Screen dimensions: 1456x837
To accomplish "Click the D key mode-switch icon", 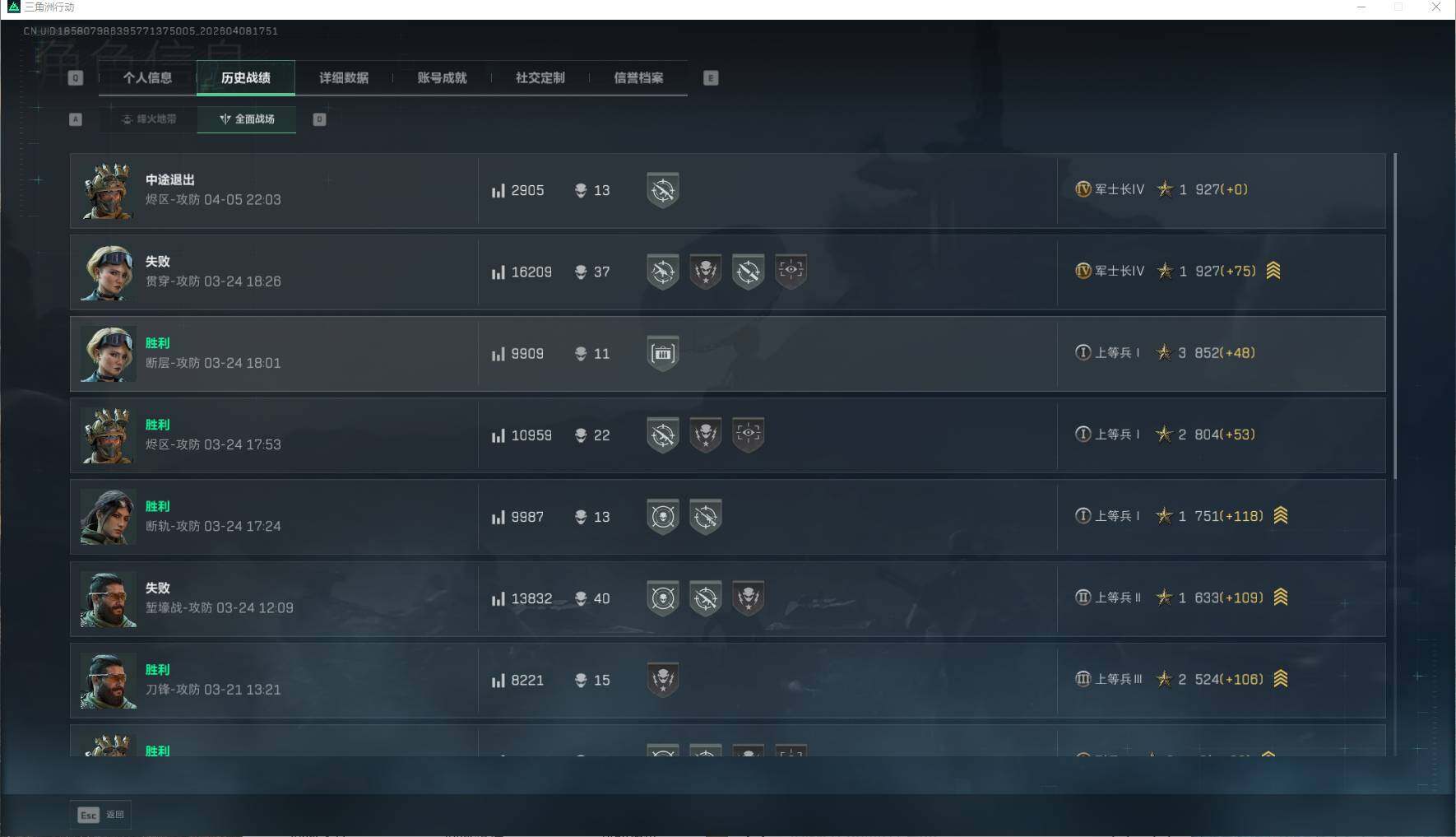I will (320, 119).
